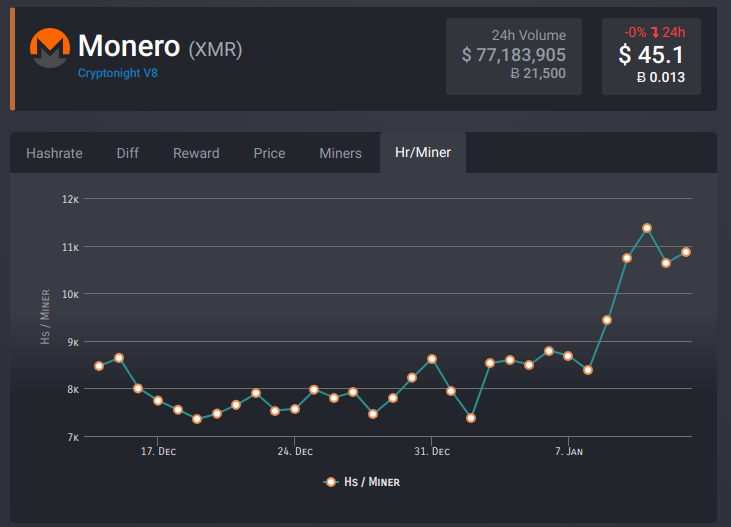Open the Cryptonight V8 algorithm link
Viewport: 731px width, 527px height.
[x=117, y=73]
